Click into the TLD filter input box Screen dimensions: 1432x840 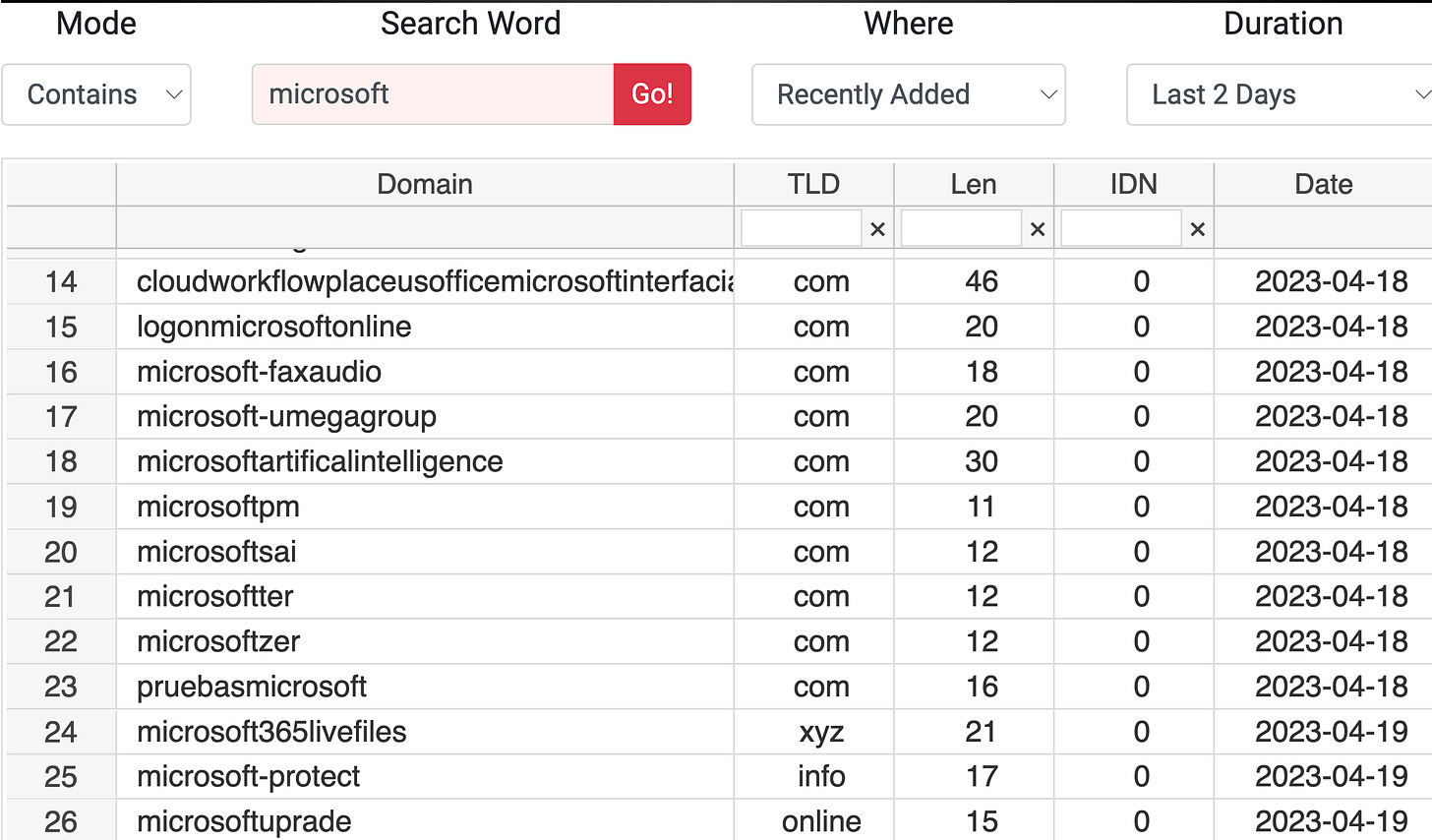[801, 228]
